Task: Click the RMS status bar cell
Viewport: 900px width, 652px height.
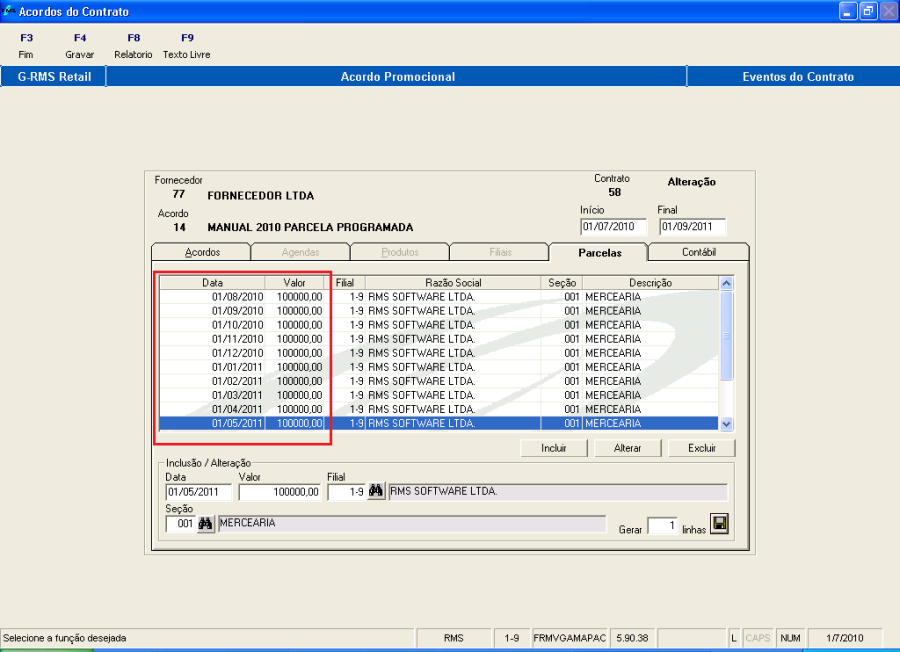Action: [x=453, y=638]
